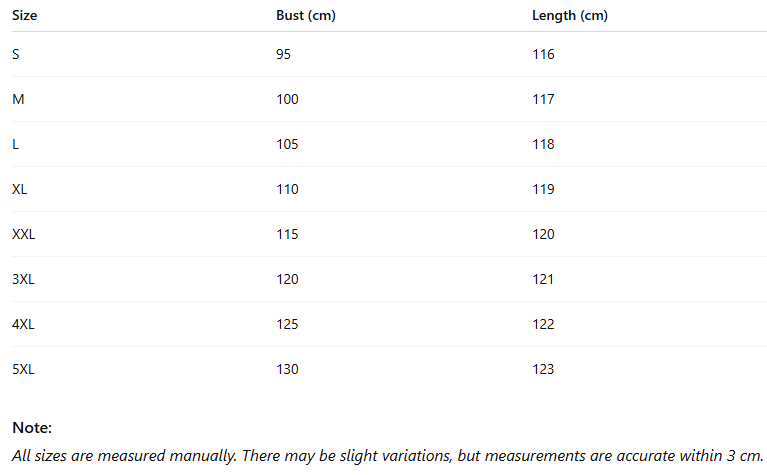Select the 4XL size cell
The width and height of the screenshot is (767, 475).
[23, 324]
